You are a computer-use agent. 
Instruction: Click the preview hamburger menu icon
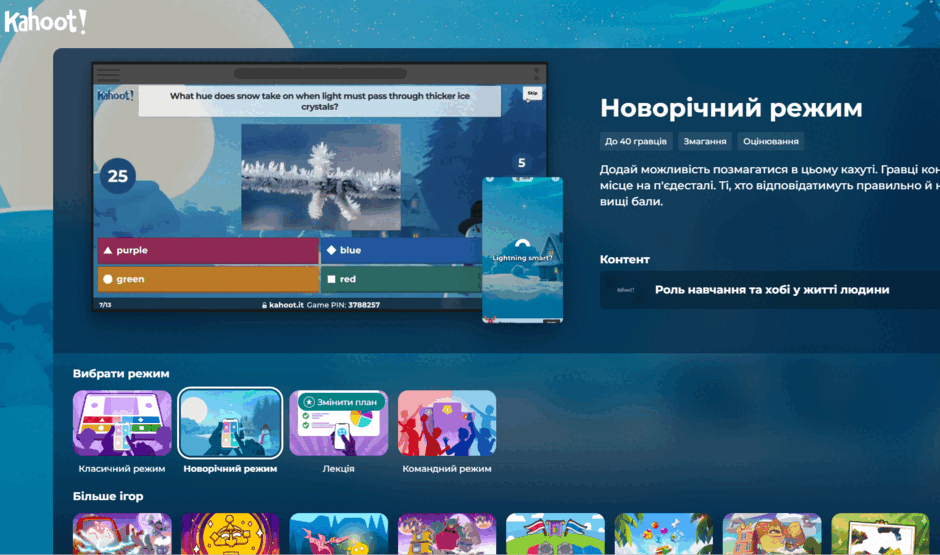coord(109,74)
